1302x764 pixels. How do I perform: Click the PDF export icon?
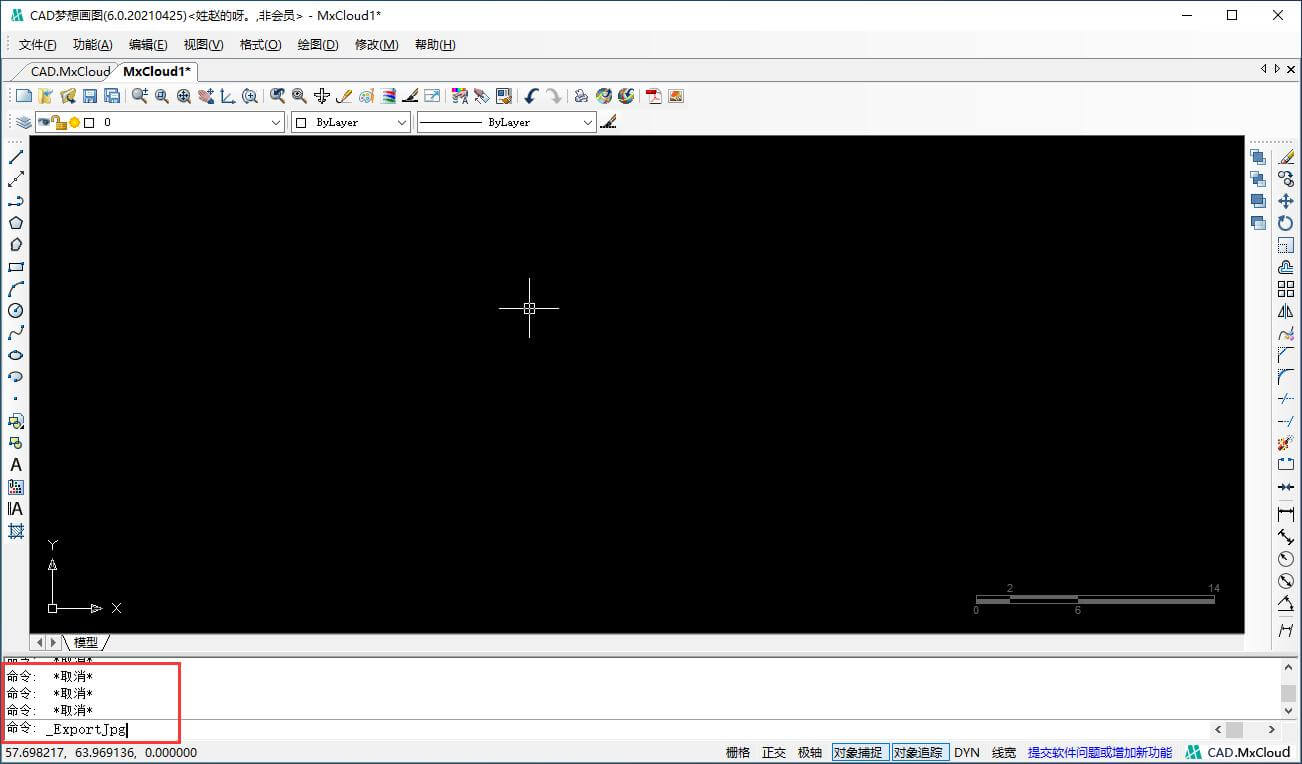[654, 96]
